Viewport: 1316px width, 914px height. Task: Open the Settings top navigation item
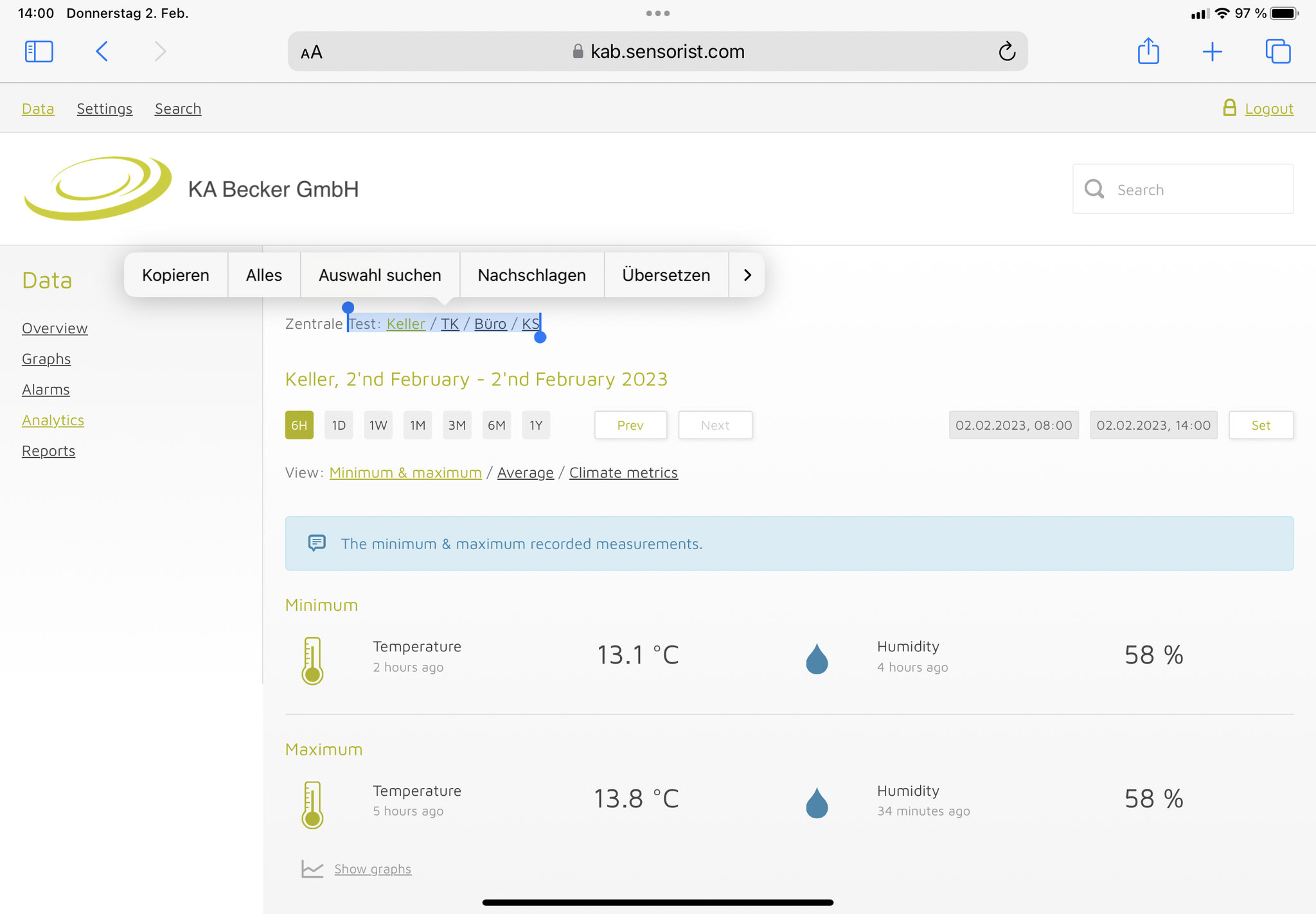(105, 109)
